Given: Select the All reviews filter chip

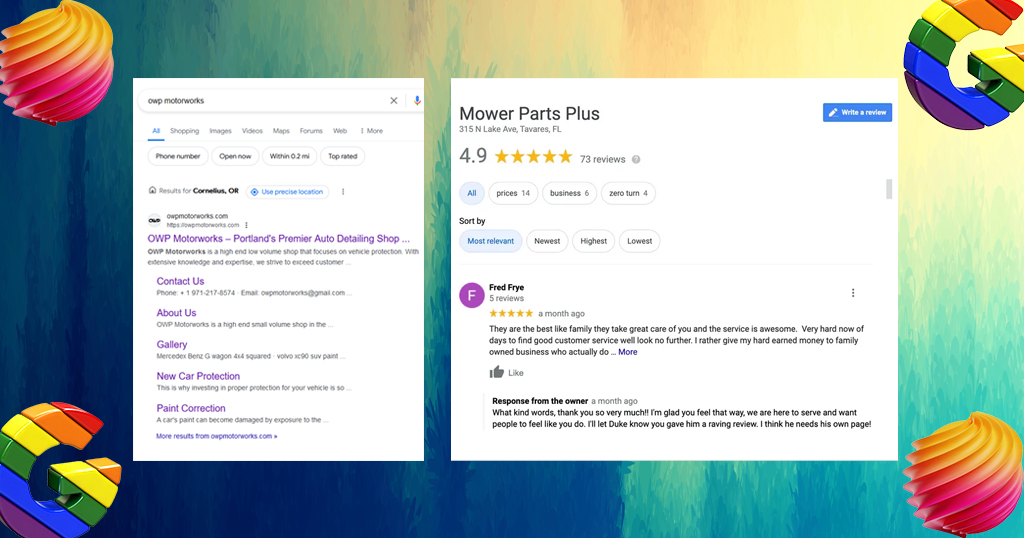Looking at the screenshot, I should click(472, 193).
